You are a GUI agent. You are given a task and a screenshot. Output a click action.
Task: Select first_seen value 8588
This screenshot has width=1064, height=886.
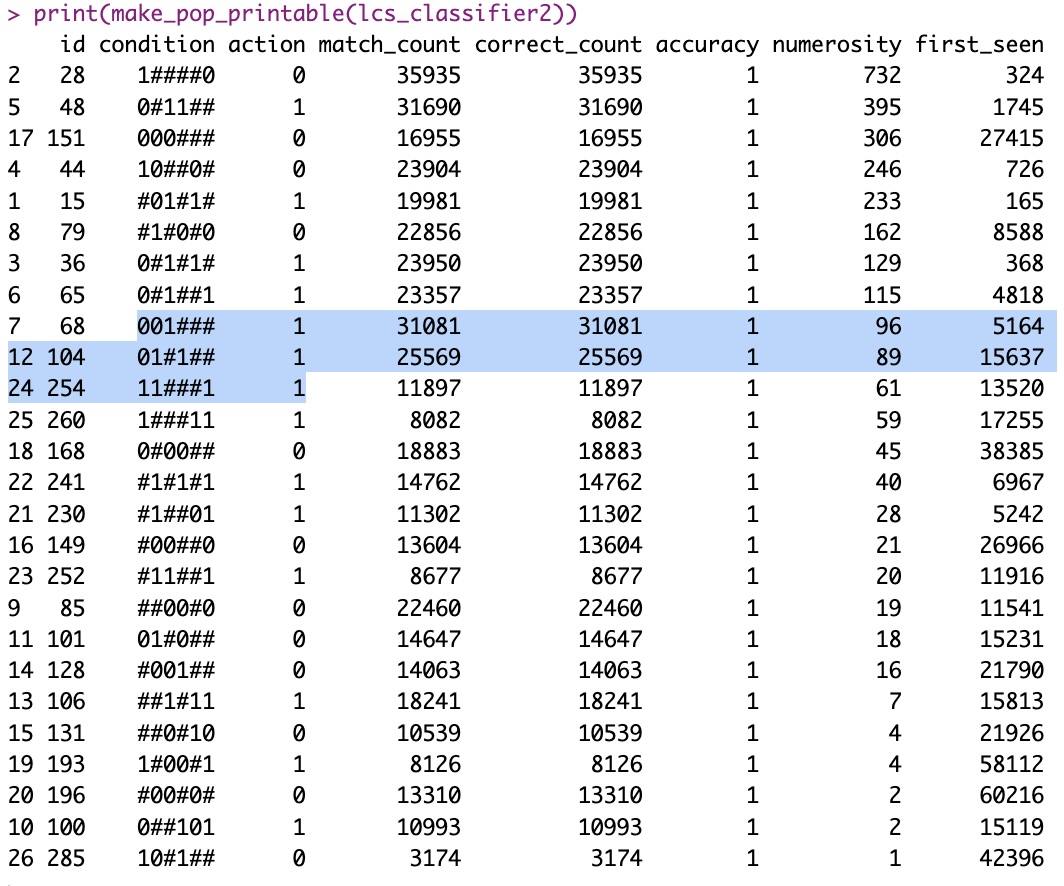(1017, 232)
